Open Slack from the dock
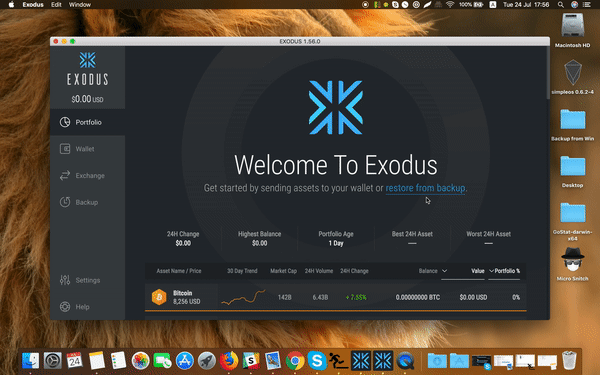The height and width of the screenshot is (375, 600). pos(251,360)
